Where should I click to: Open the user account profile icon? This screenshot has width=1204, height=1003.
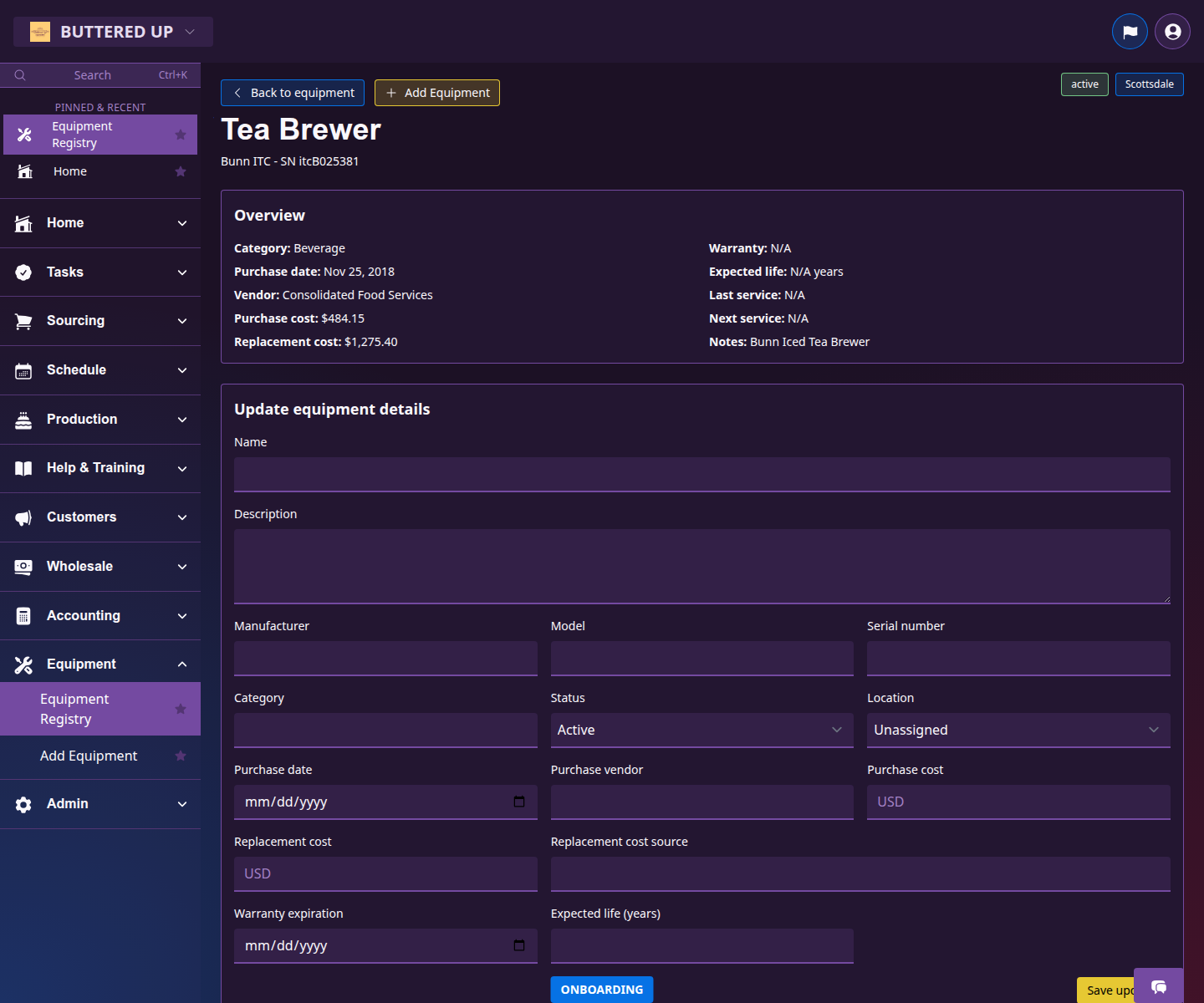pyautogui.click(x=1171, y=31)
